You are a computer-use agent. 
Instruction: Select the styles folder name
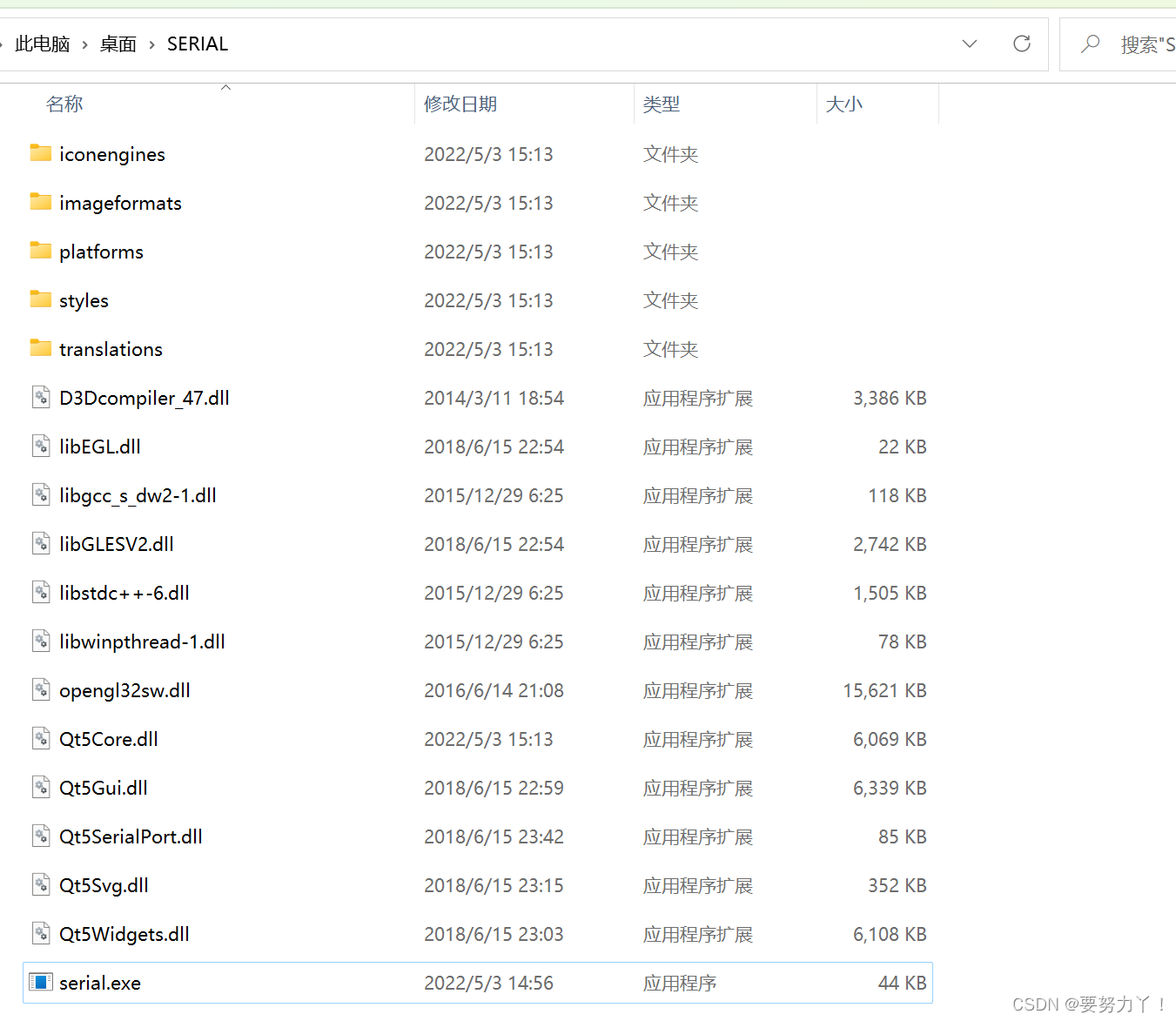[x=84, y=300]
